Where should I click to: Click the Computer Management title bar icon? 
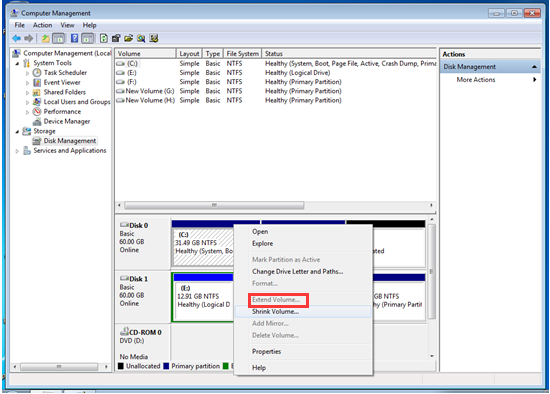click(x=14, y=13)
